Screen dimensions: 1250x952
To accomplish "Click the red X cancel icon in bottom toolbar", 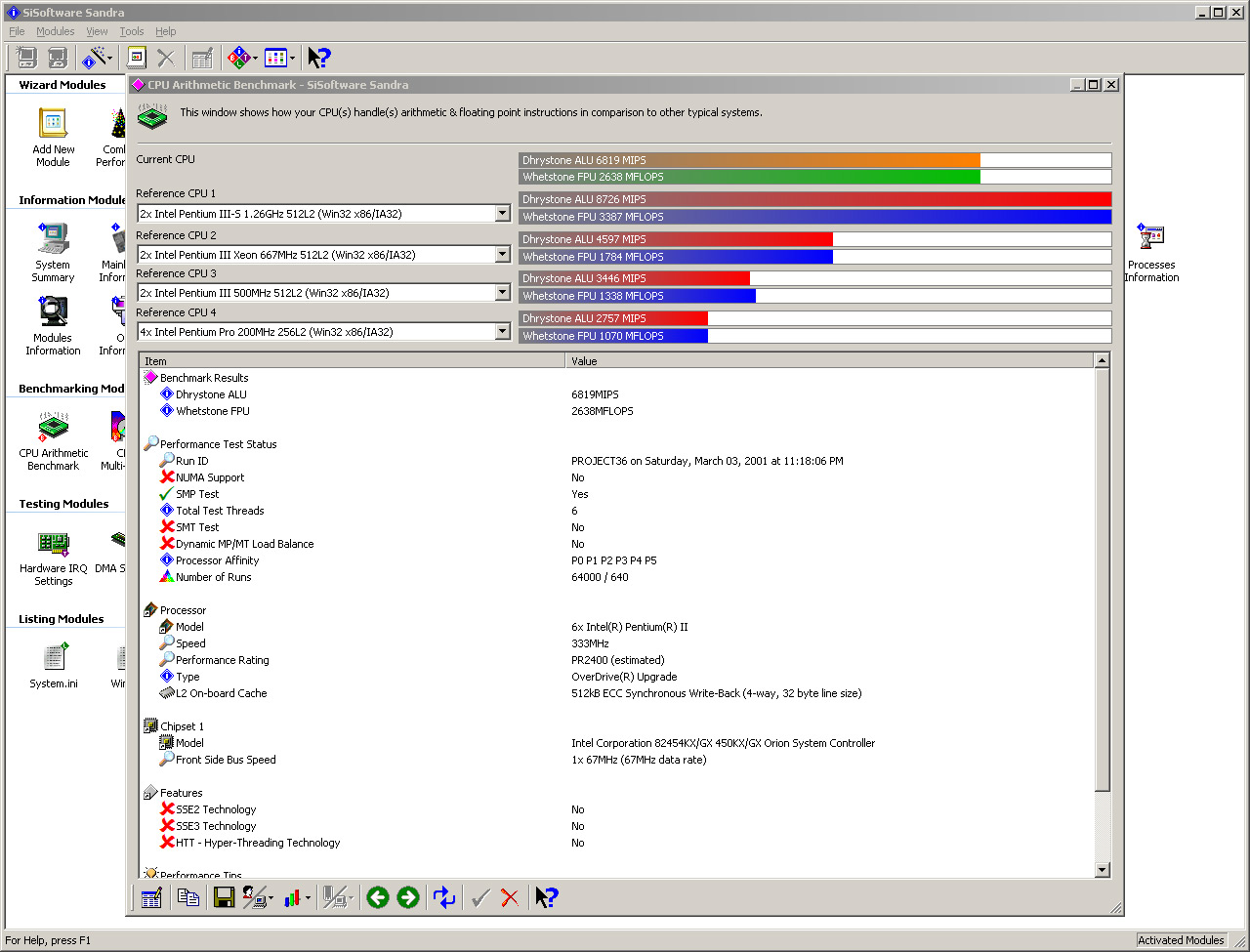I will [510, 897].
